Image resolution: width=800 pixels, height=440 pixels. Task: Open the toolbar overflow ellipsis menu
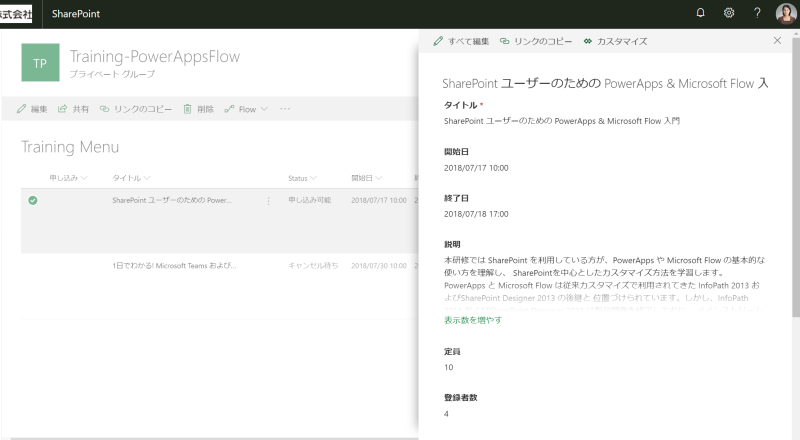tap(285, 109)
